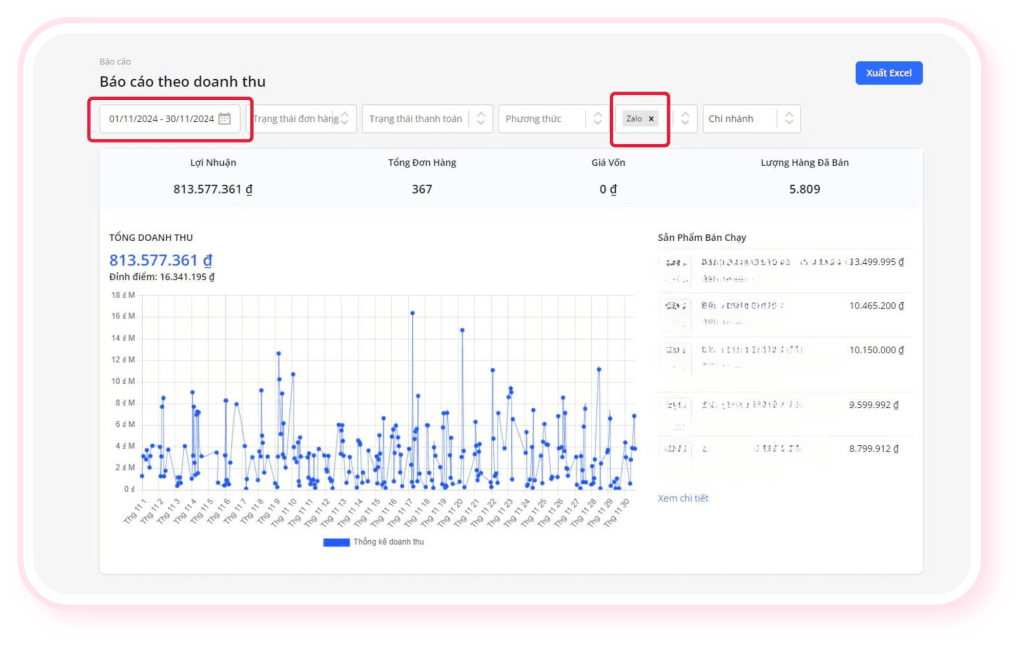Click the first best-selling product thumbnail

click(x=674, y=265)
